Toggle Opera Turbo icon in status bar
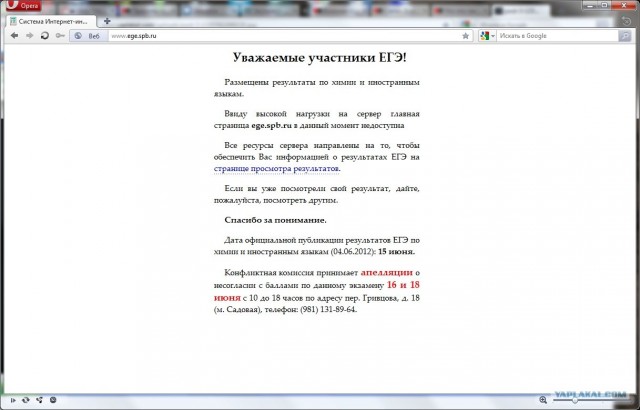The image size is (640, 410). pyautogui.click(x=53, y=400)
